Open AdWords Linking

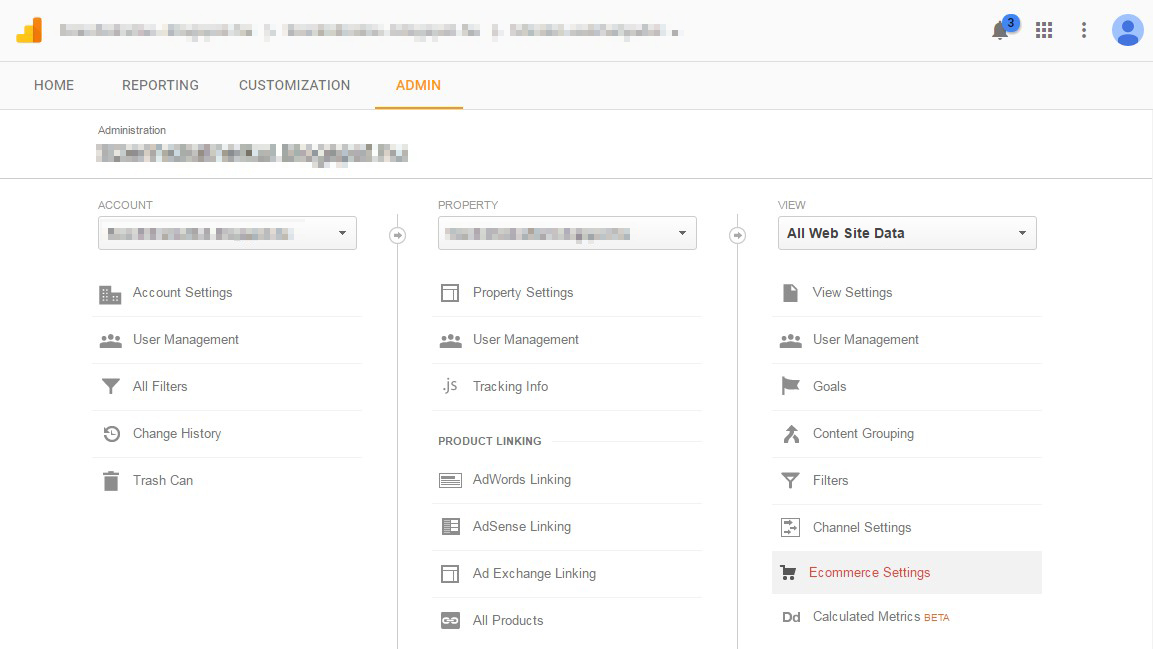coord(521,480)
